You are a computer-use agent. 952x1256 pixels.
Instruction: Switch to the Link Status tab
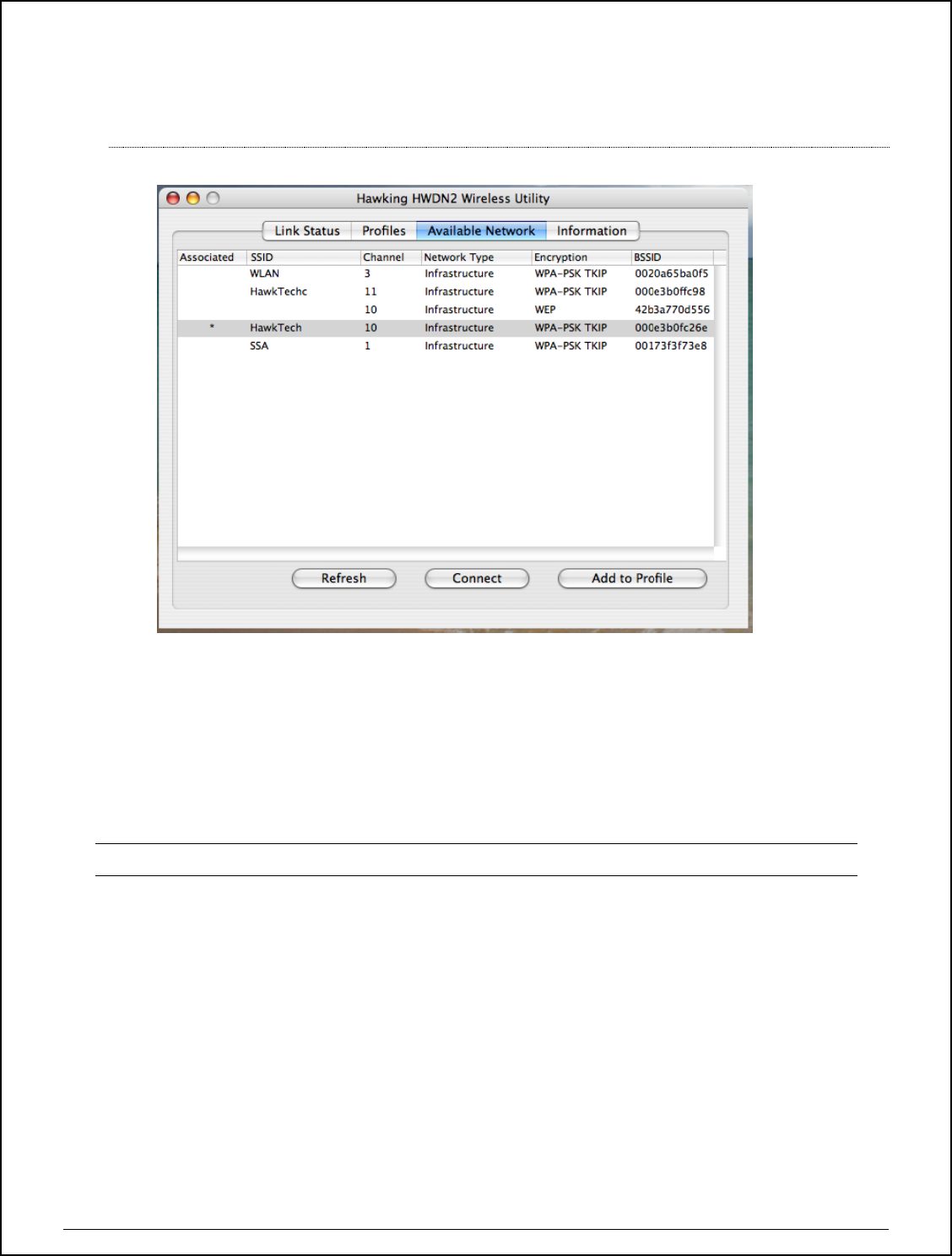(307, 230)
